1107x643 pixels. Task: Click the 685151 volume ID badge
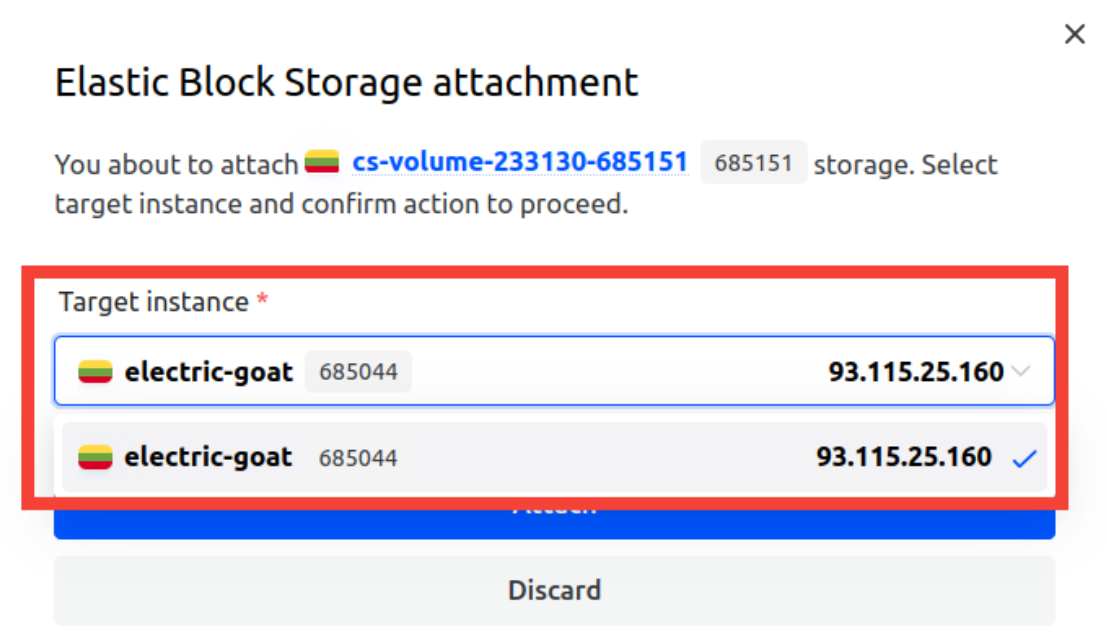point(753,163)
